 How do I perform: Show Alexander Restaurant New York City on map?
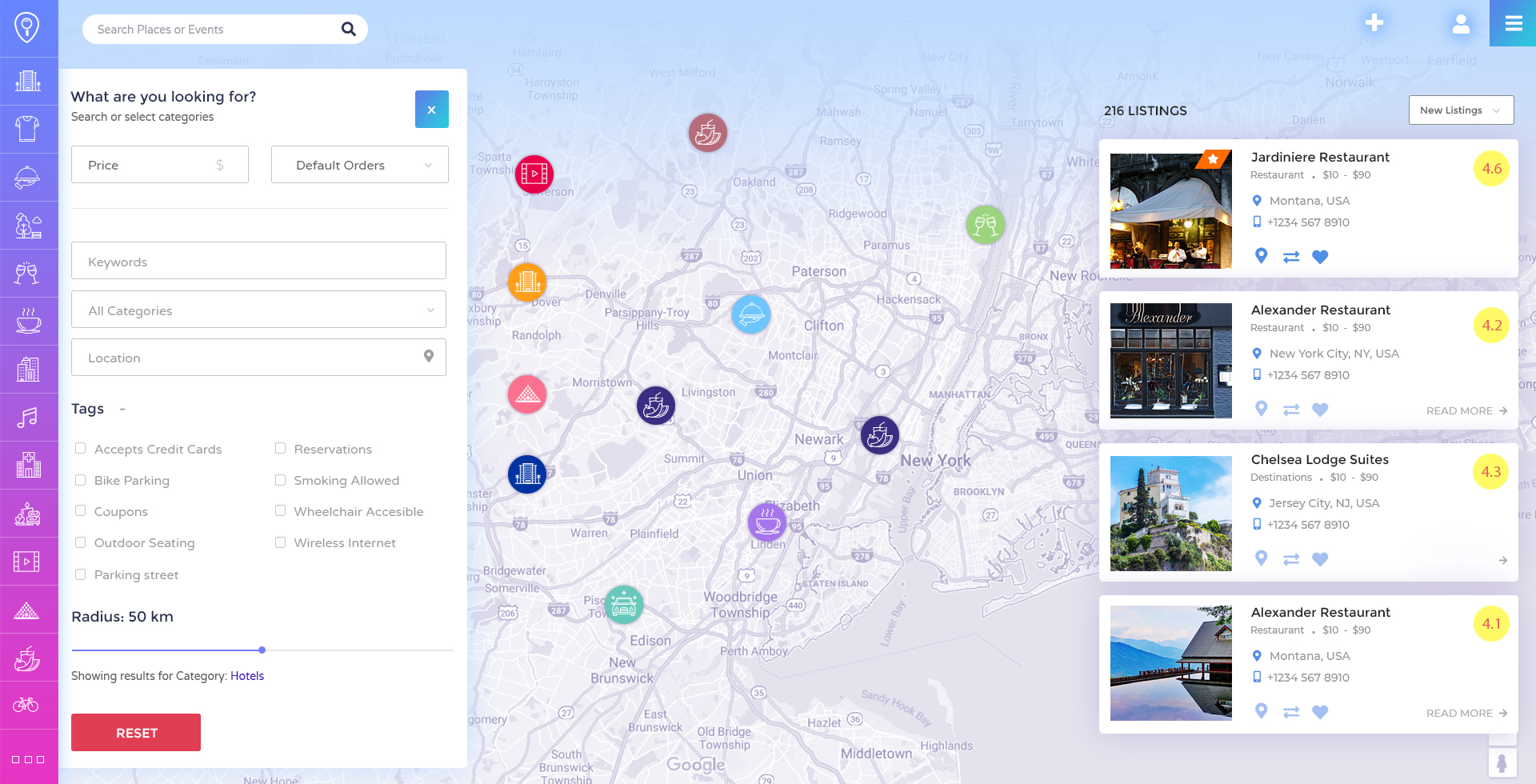pos(1261,409)
